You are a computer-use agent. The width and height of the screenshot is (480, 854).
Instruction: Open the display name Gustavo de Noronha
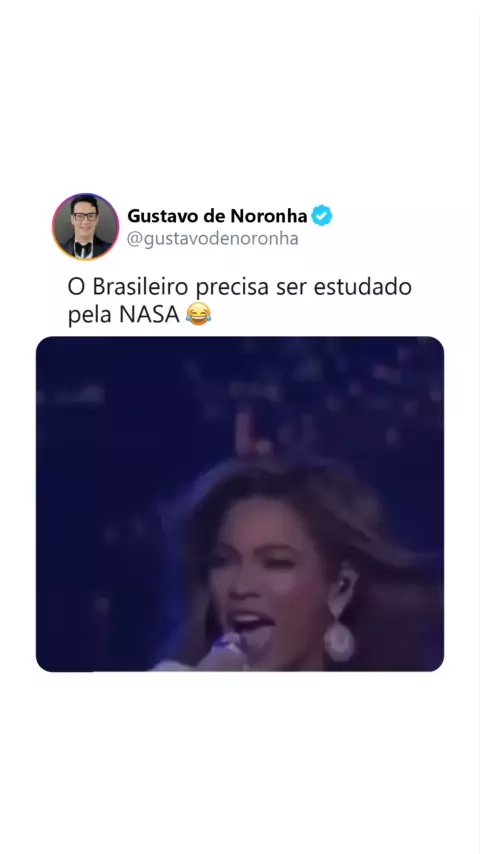[217, 216]
